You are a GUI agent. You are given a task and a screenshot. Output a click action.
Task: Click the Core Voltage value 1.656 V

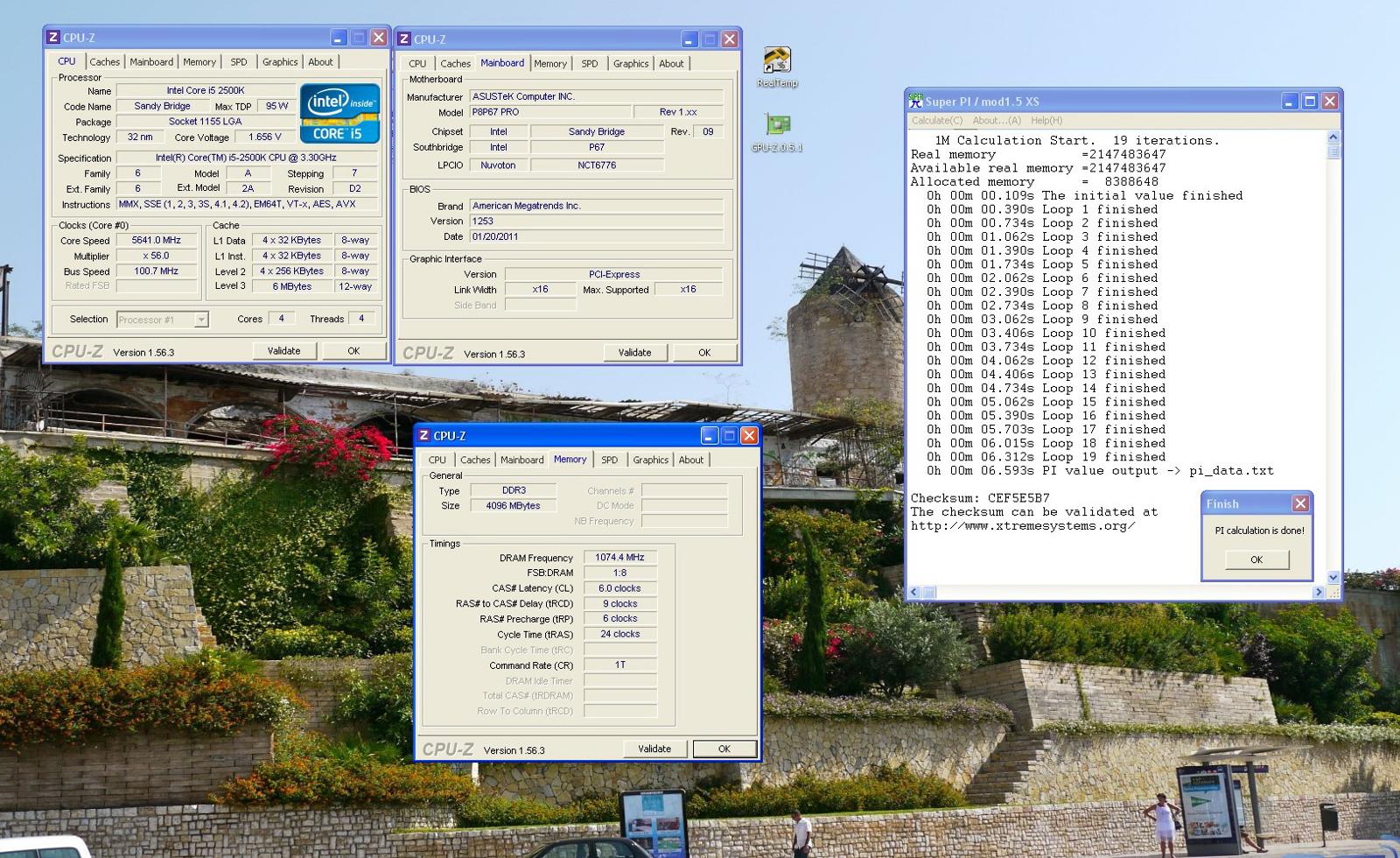coord(265,137)
